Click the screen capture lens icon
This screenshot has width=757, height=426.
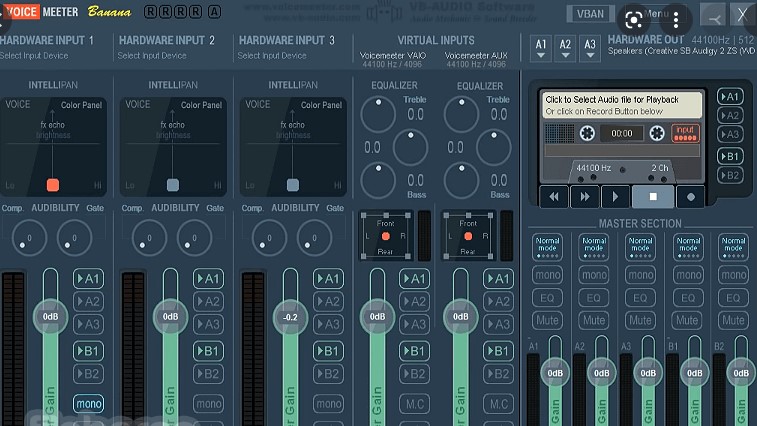tap(633, 20)
